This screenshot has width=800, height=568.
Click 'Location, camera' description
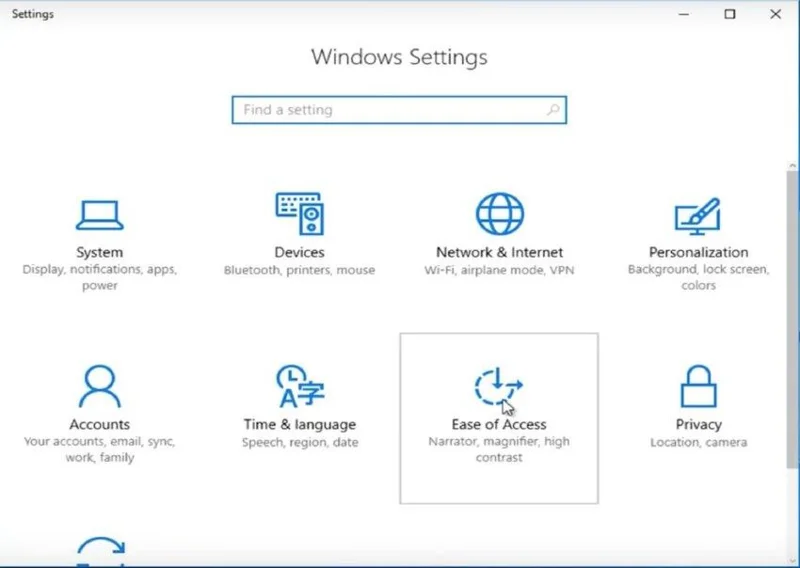point(698,442)
